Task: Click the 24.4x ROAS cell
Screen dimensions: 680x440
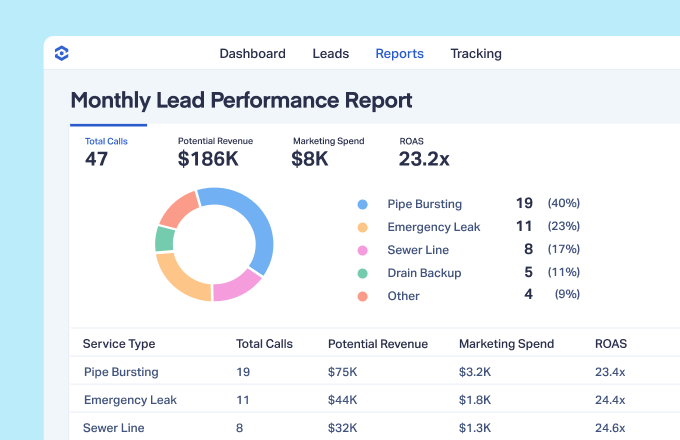Action: tap(610, 400)
